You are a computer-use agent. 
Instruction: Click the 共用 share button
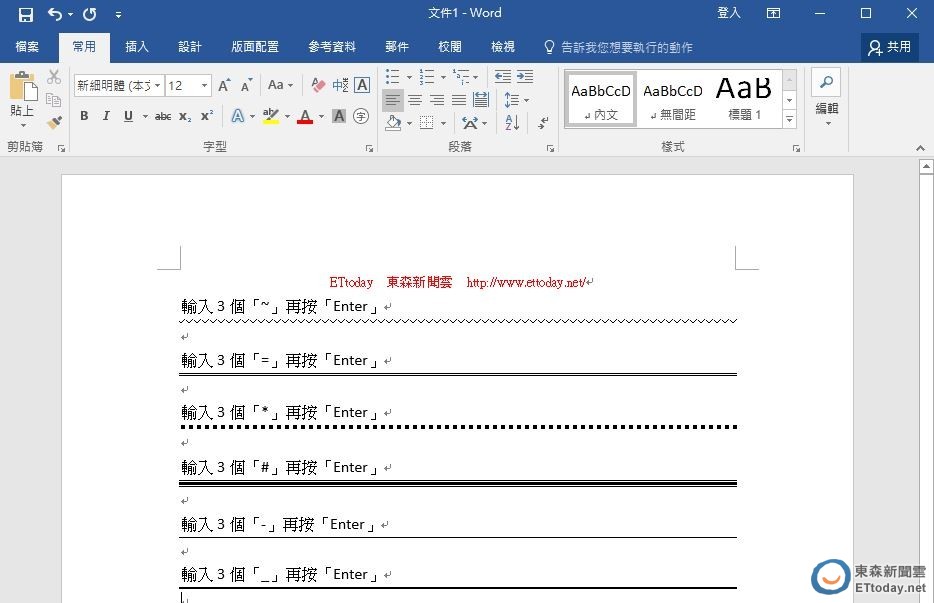pyautogui.click(x=890, y=47)
